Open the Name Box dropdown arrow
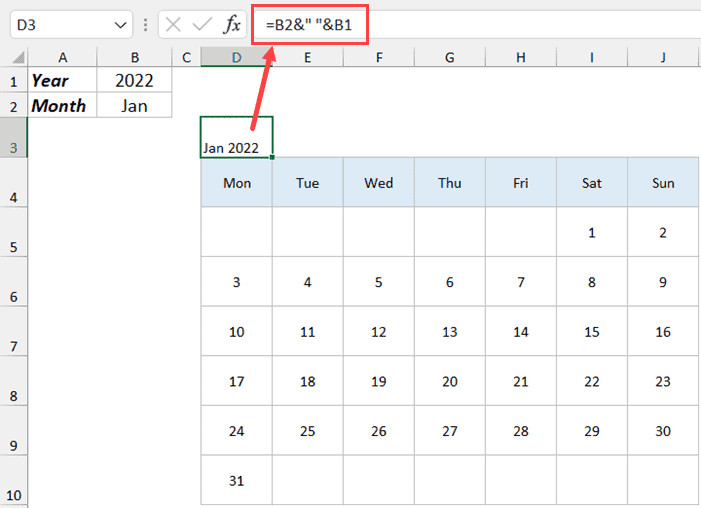 coord(120,23)
